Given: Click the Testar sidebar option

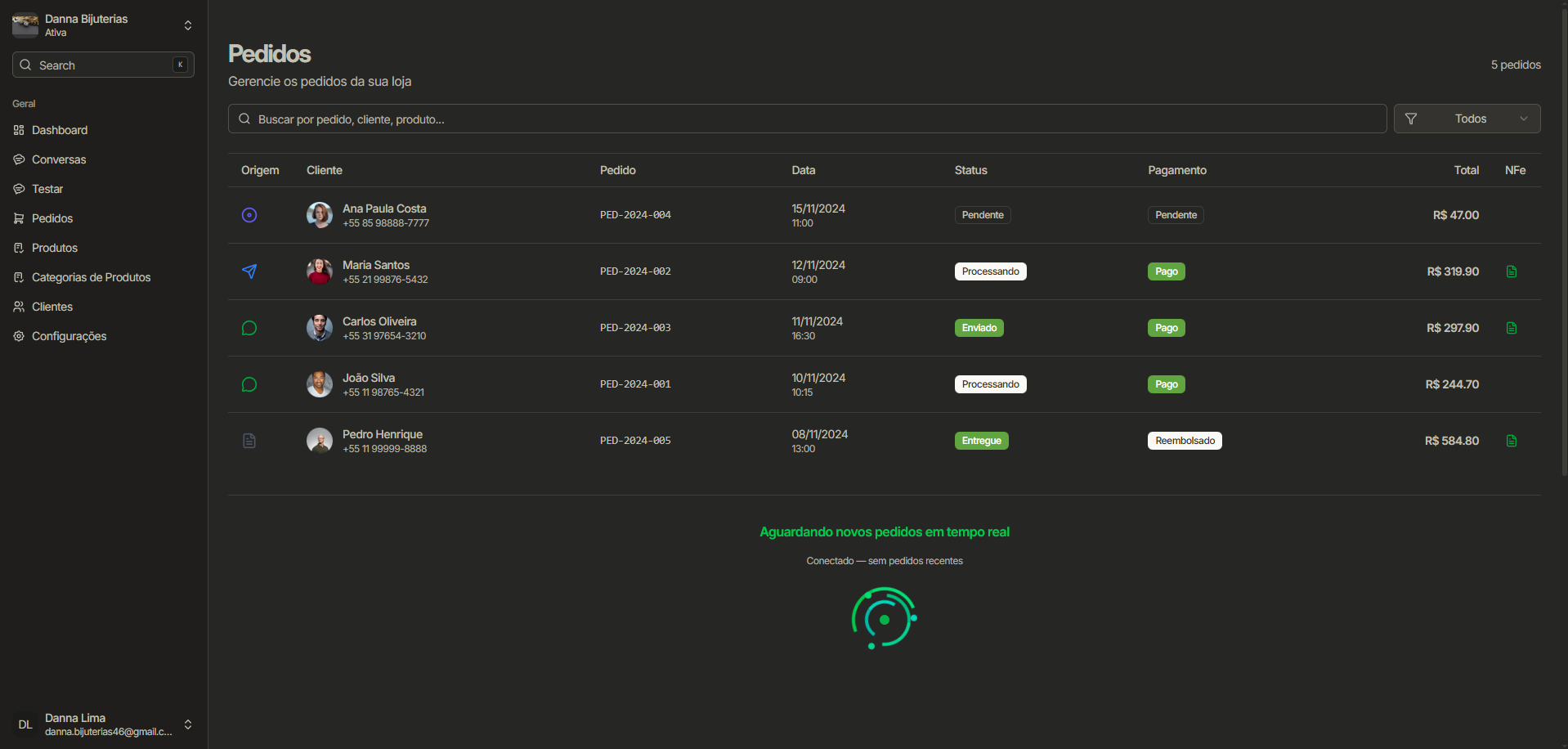Looking at the screenshot, I should pyautogui.click(x=49, y=189).
